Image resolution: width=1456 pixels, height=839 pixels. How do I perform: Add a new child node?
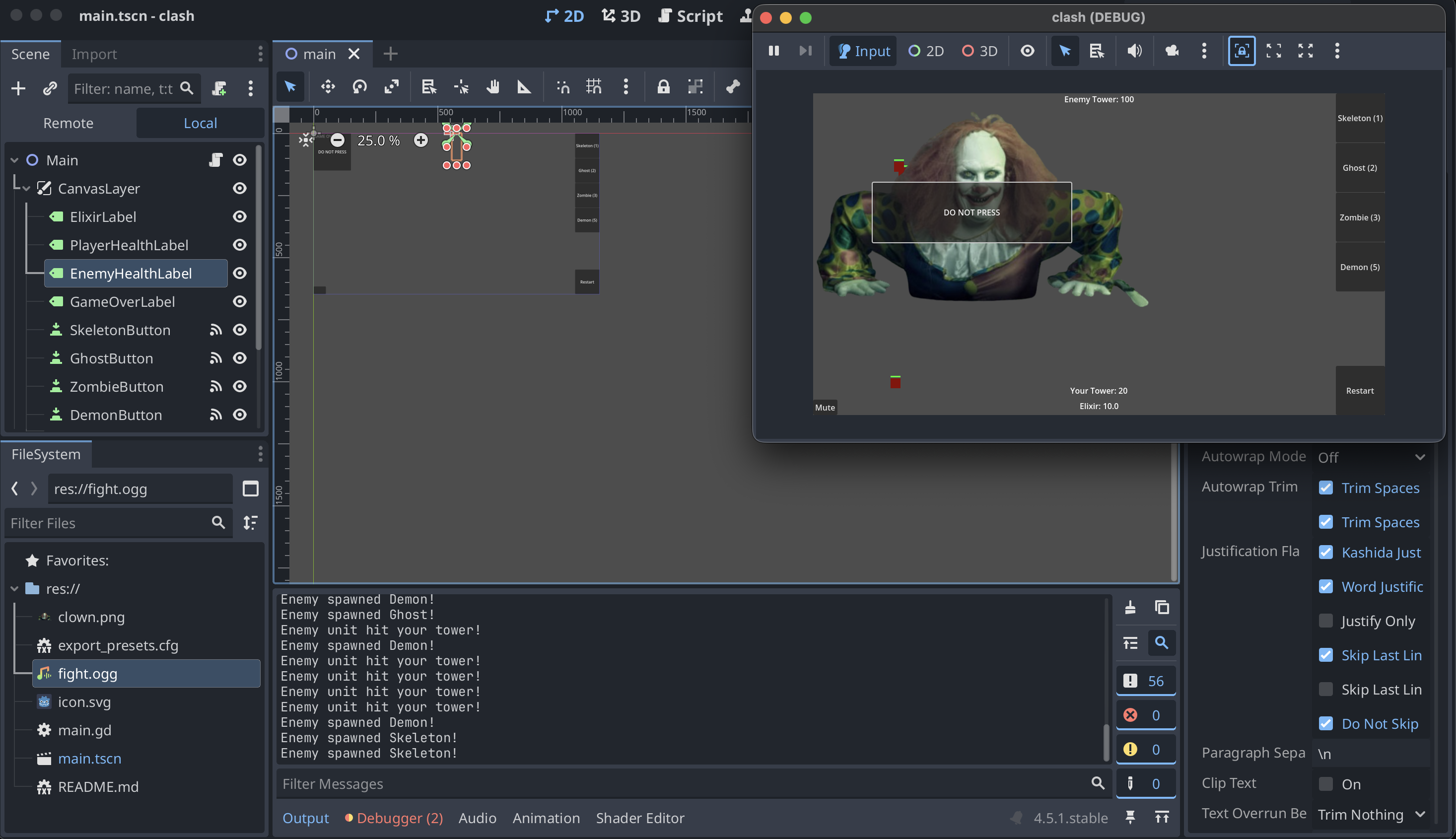(x=18, y=88)
